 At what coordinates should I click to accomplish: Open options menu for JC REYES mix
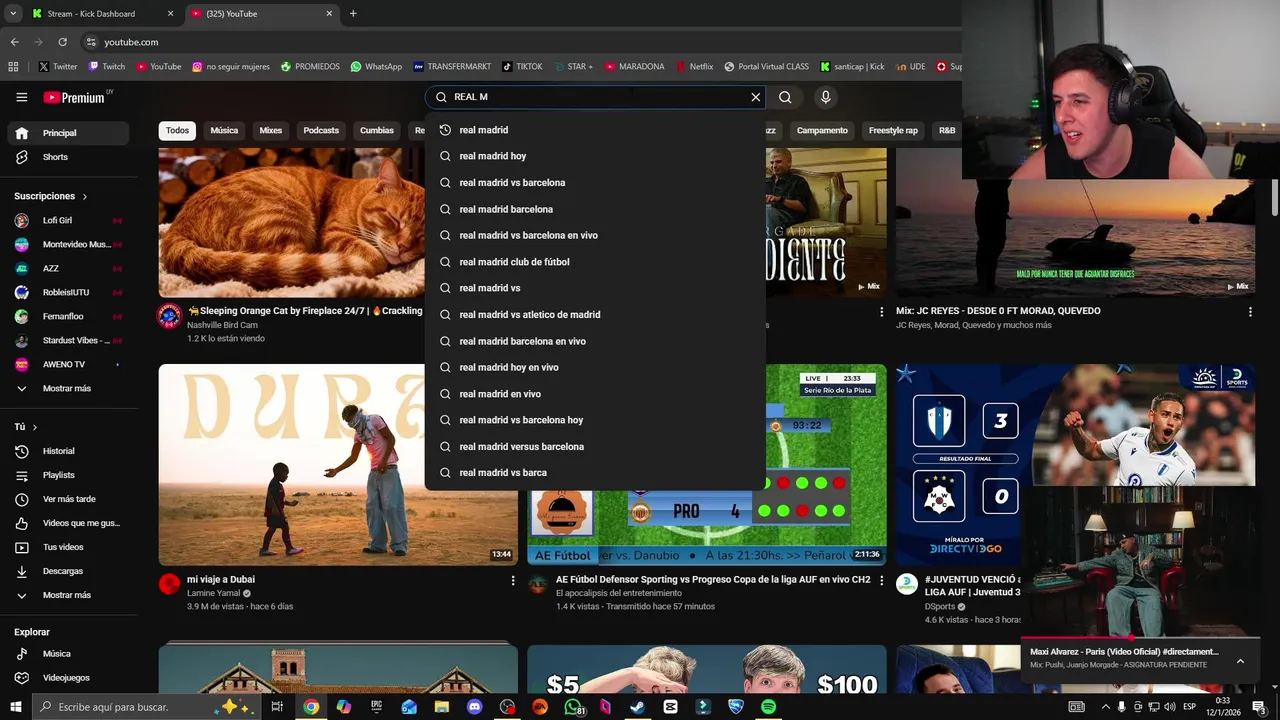[1250, 312]
